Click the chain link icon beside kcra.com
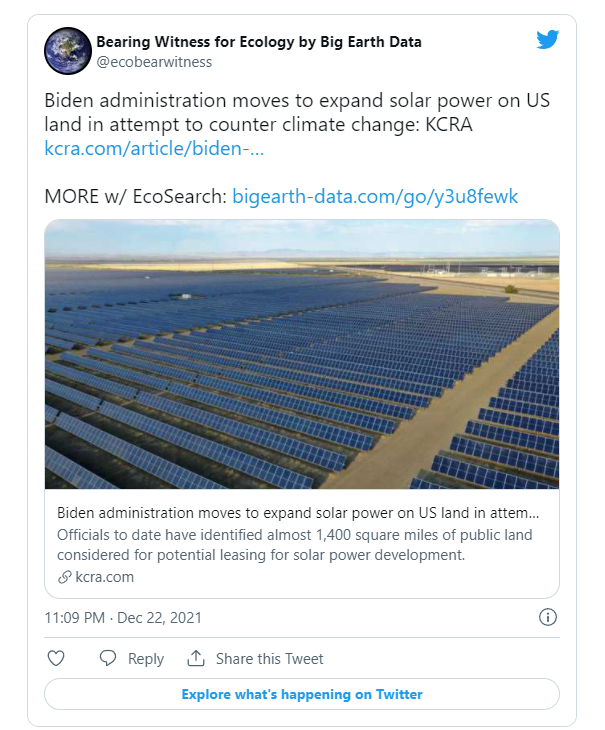Image resolution: width=605 pixels, height=730 pixels. 65,577
